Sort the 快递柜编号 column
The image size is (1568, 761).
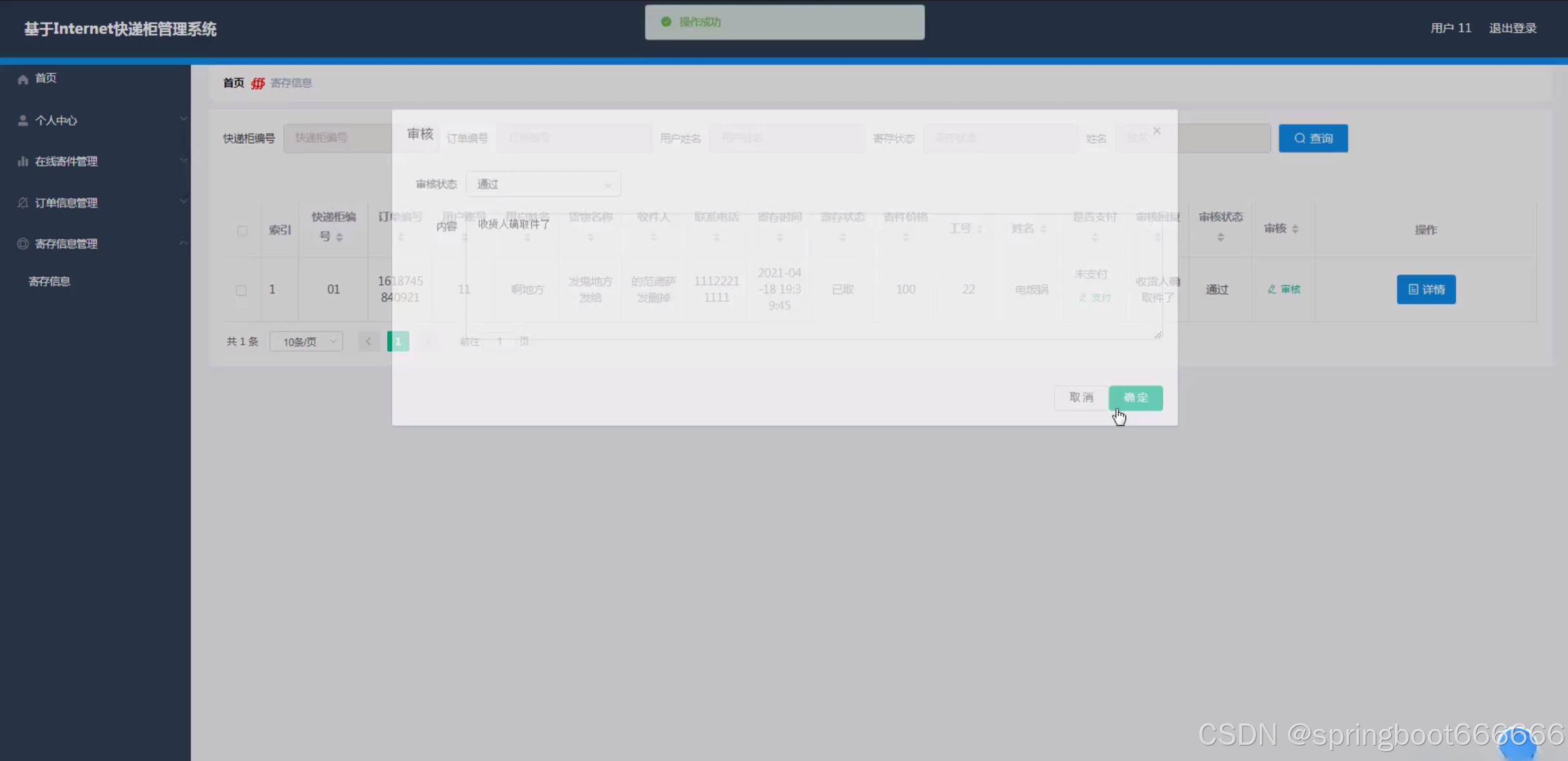[339, 237]
